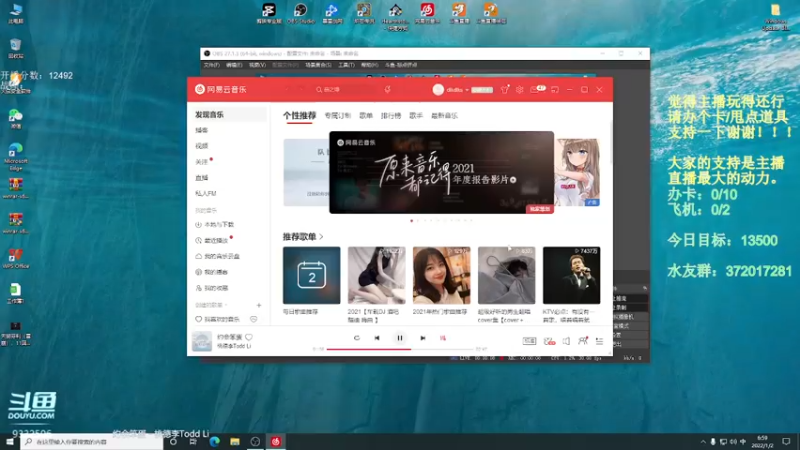Open my music cloud disk
Viewport: 800px width, 450px height.
tap(217, 256)
